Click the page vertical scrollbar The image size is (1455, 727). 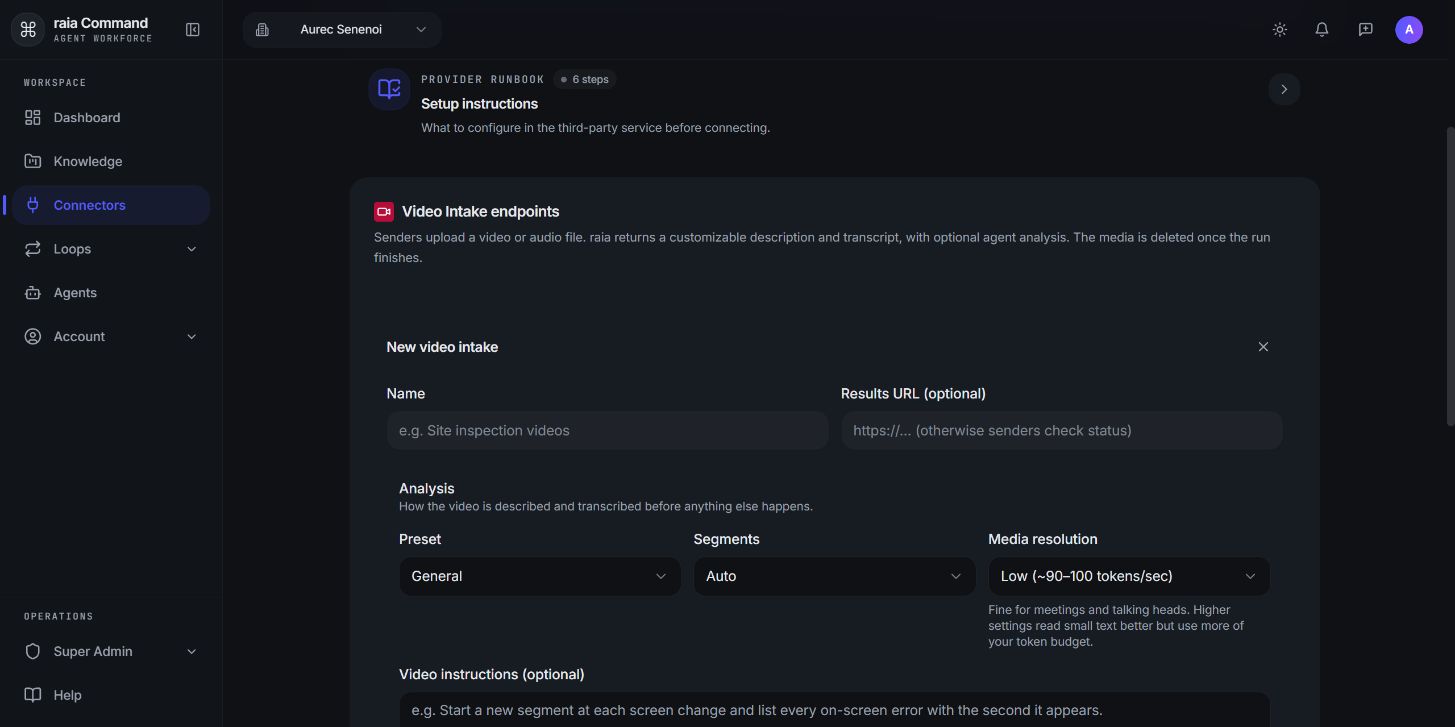[1450, 277]
